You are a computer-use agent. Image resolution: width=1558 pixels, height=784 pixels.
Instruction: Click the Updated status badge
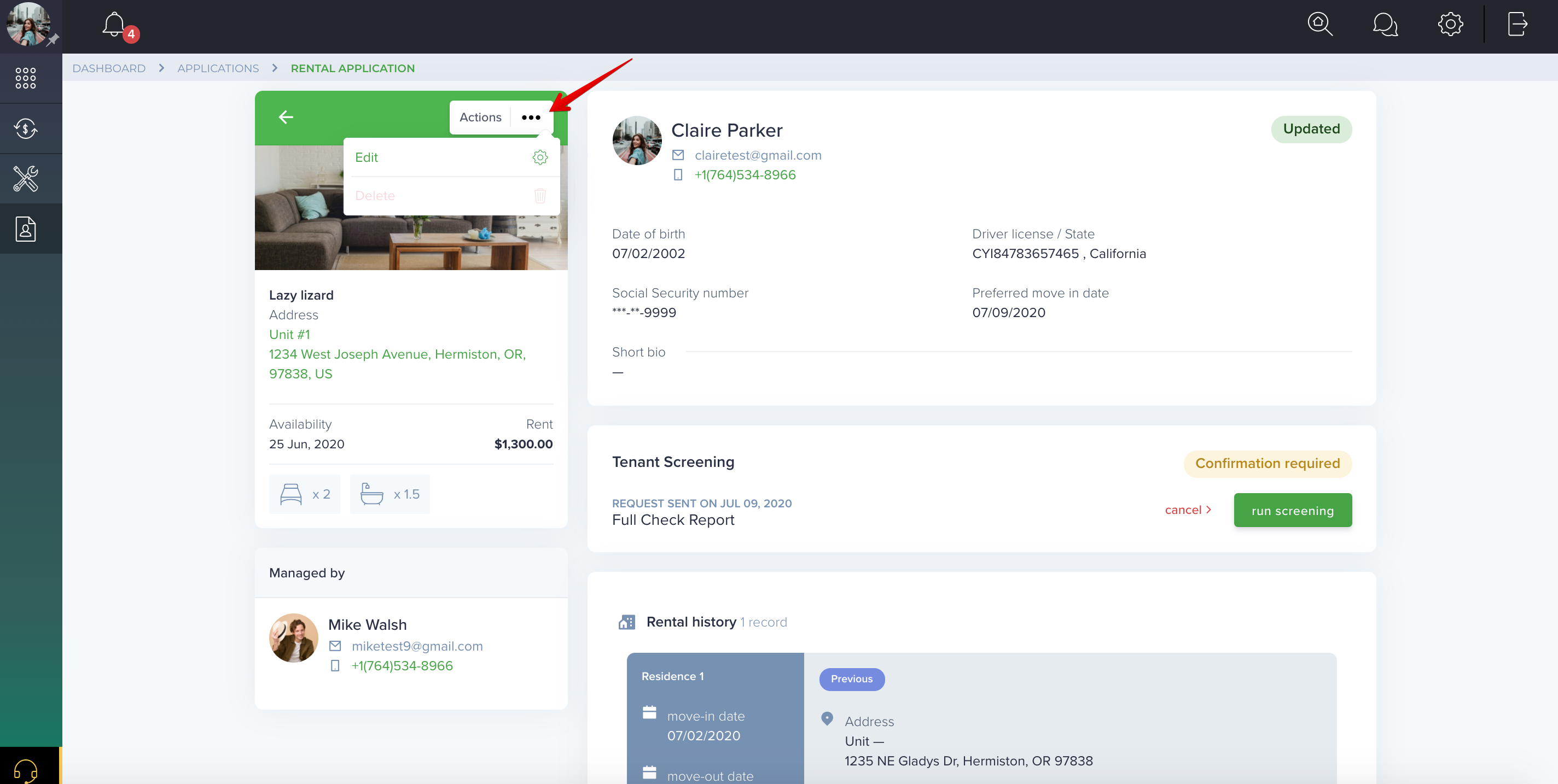point(1311,130)
